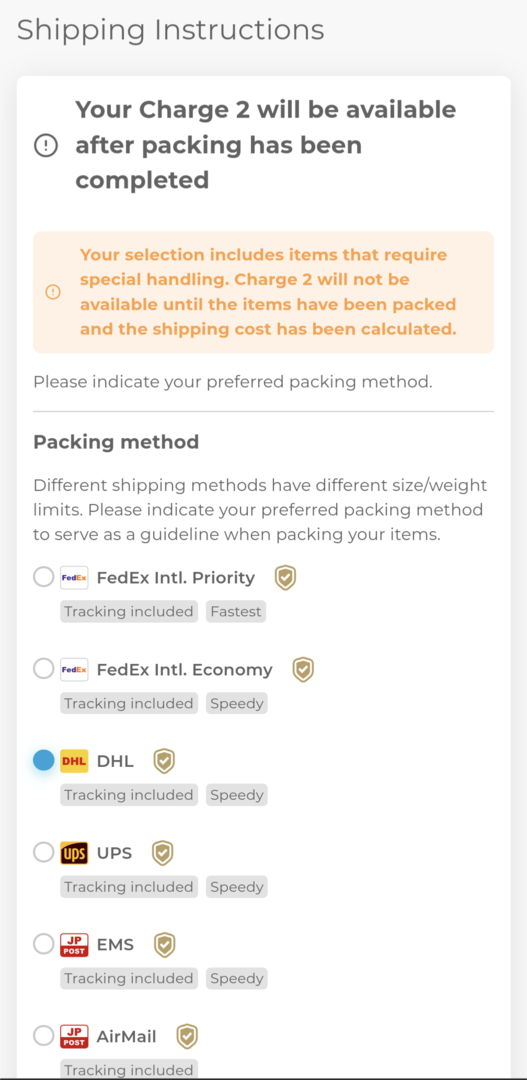Click the JP Post logo beside EMS
This screenshot has width=527, height=1080.
74,944
